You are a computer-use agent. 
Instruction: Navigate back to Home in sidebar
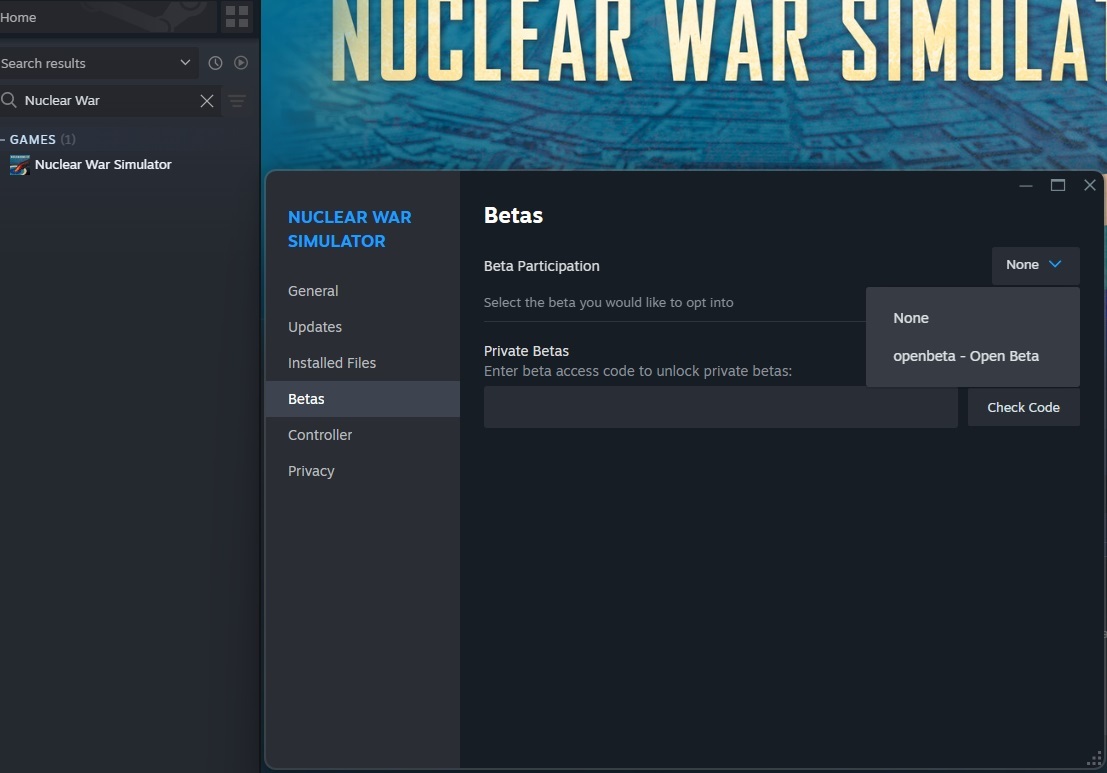pos(18,16)
